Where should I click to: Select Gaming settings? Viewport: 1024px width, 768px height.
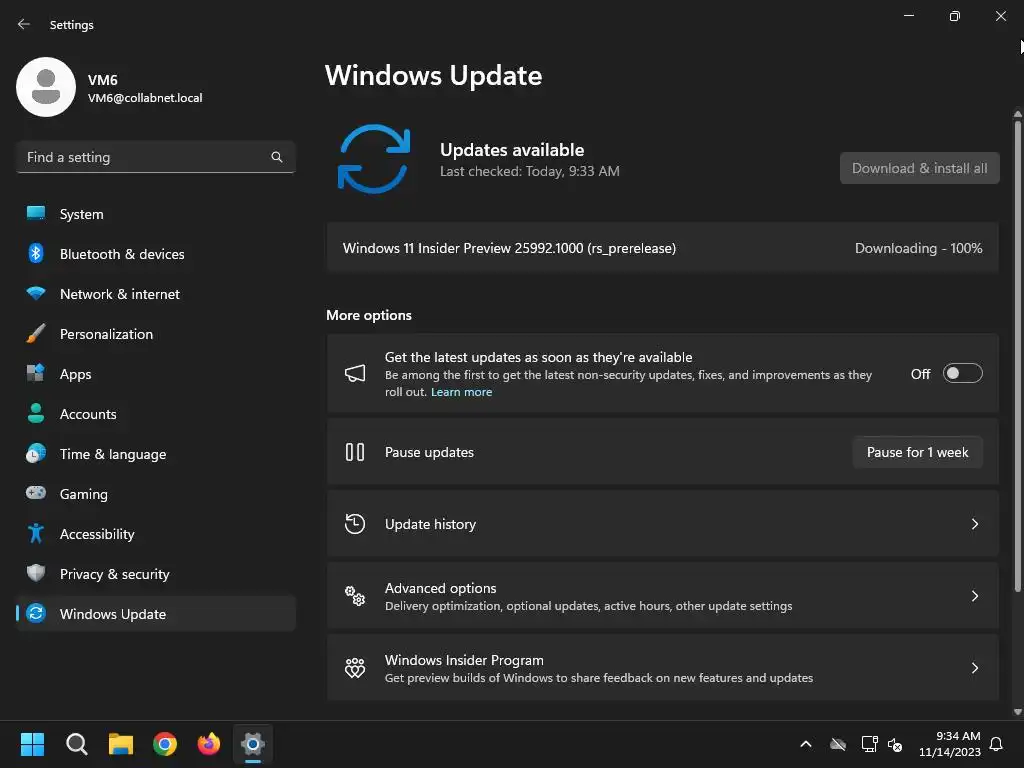156,494
